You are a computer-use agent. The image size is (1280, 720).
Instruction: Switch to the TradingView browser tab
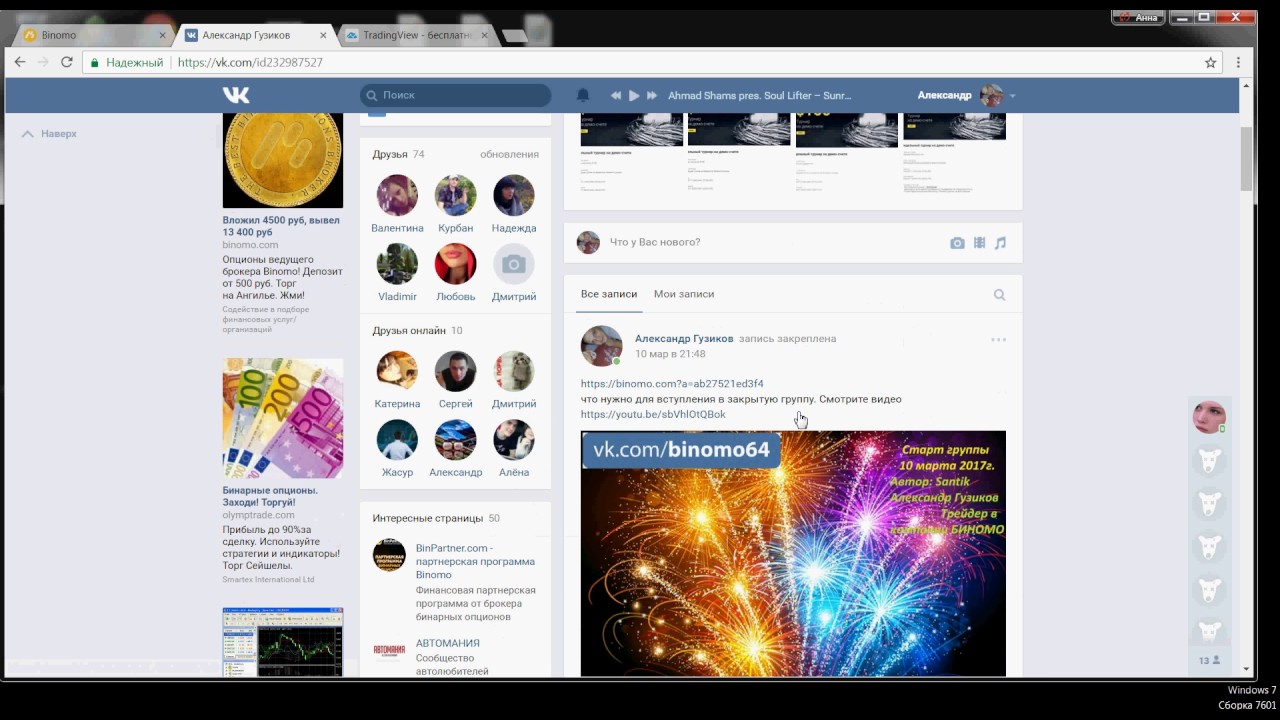tap(415, 35)
